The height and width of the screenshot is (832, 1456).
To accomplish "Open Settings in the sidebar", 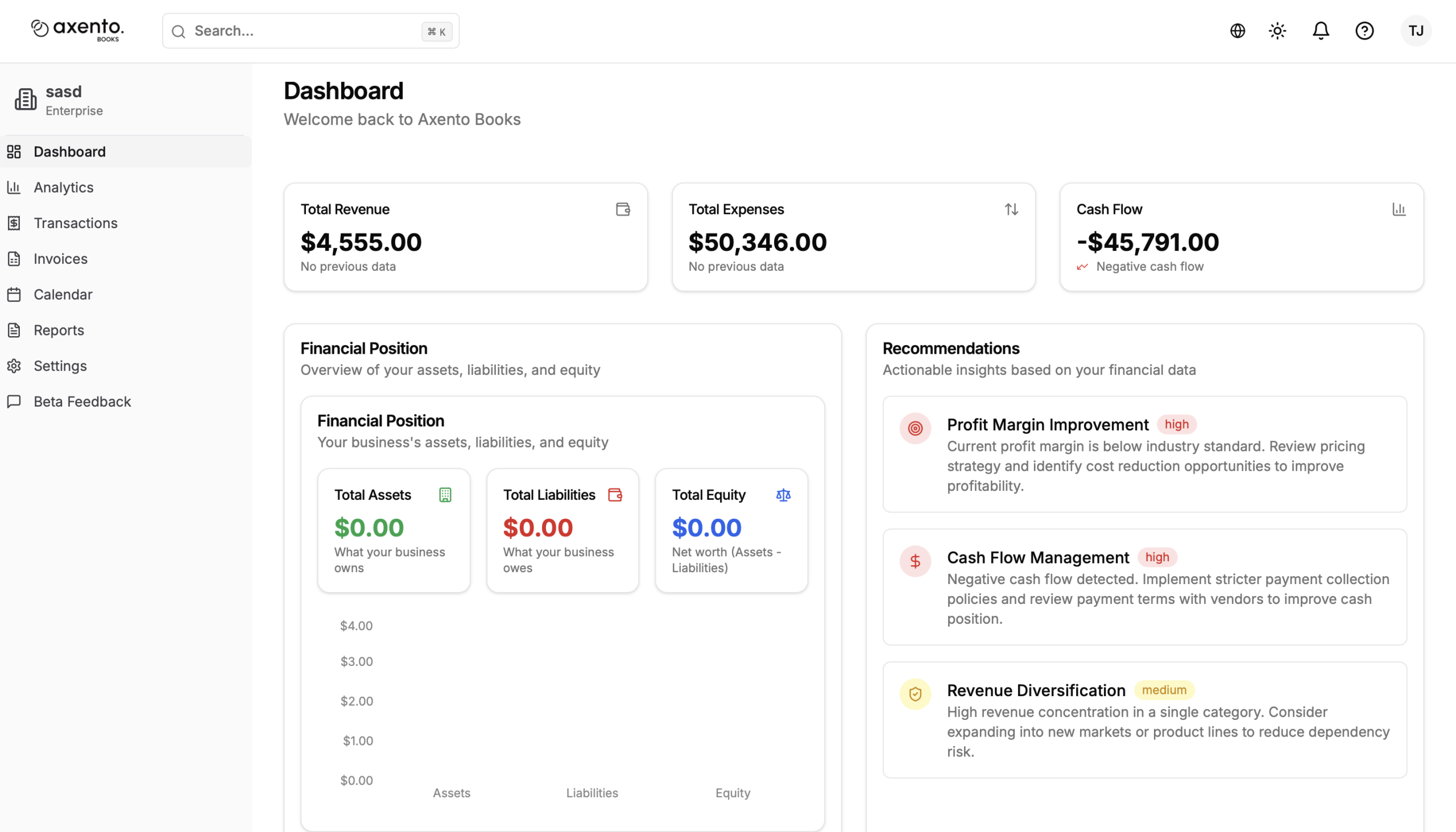I will (x=126, y=366).
